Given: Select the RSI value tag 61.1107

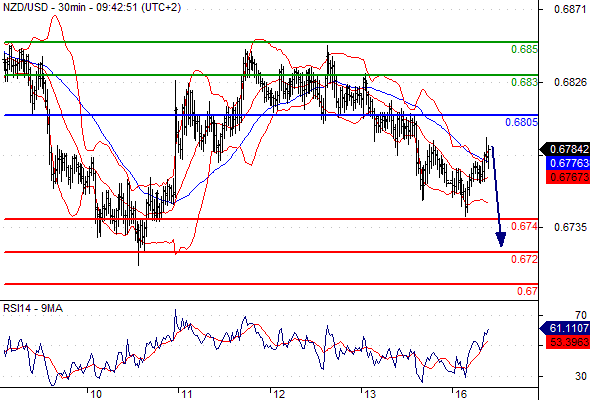Looking at the screenshot, I should [x=565, y=328].
